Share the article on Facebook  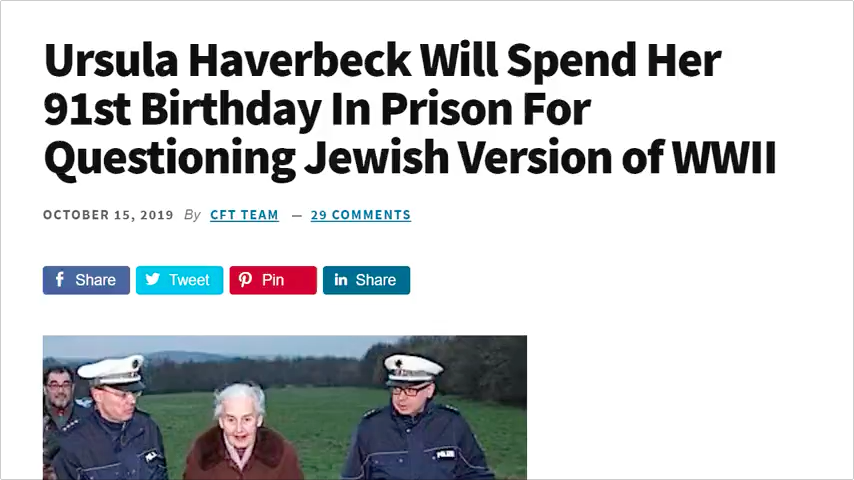point(86,280)
